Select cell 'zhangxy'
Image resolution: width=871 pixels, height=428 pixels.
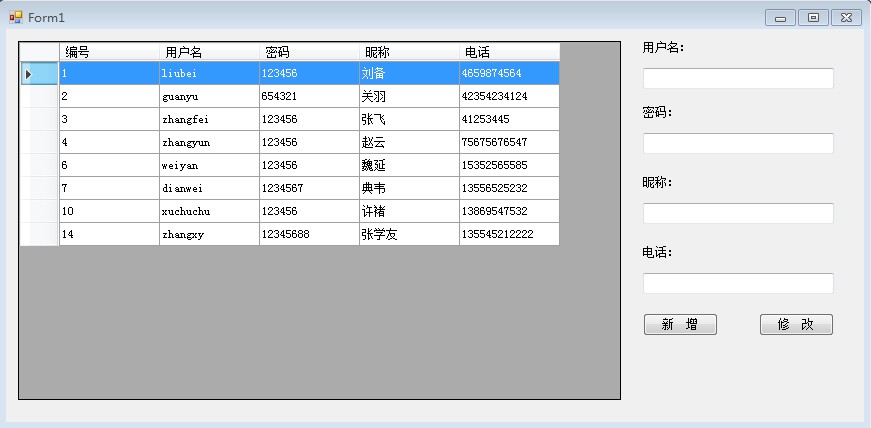209,235
